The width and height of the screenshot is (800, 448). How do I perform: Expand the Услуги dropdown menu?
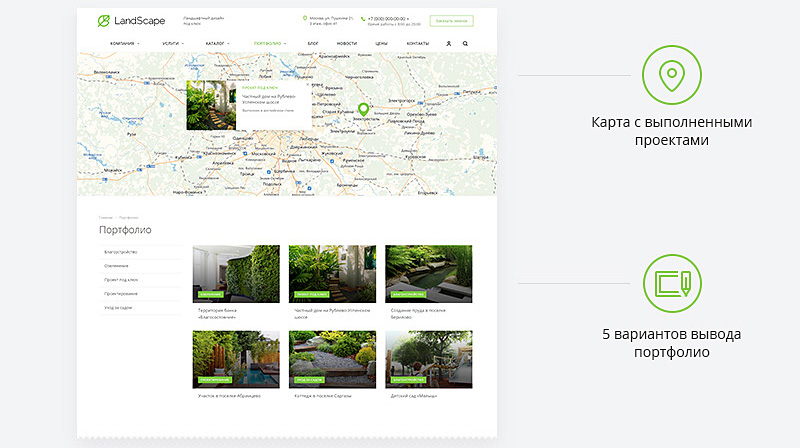click(172, 44)
